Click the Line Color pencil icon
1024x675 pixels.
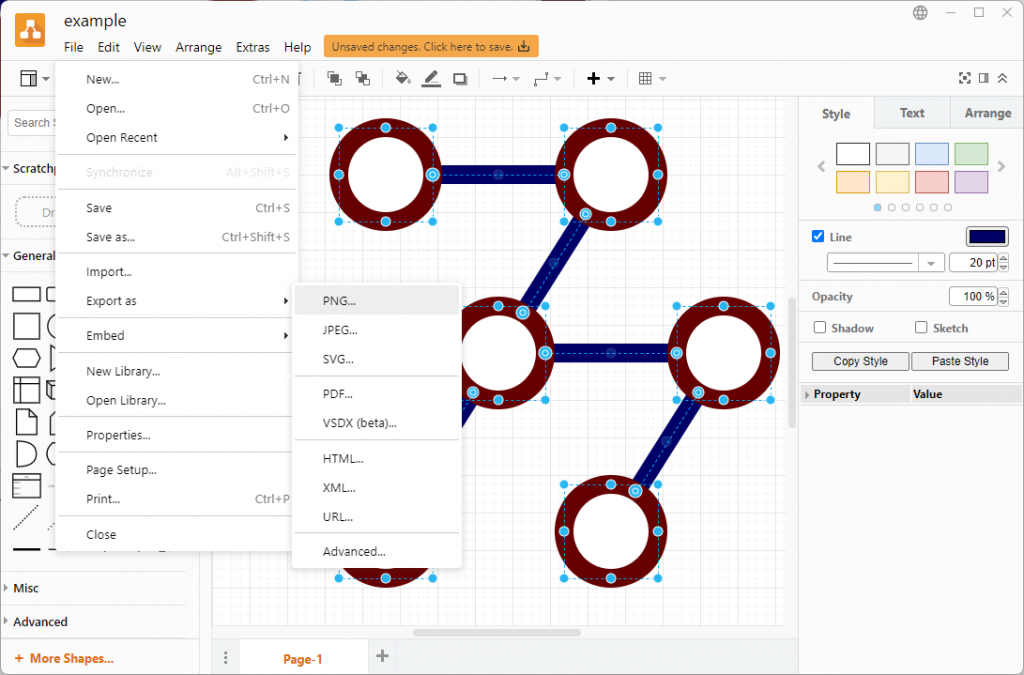click(x=431, y=79)
